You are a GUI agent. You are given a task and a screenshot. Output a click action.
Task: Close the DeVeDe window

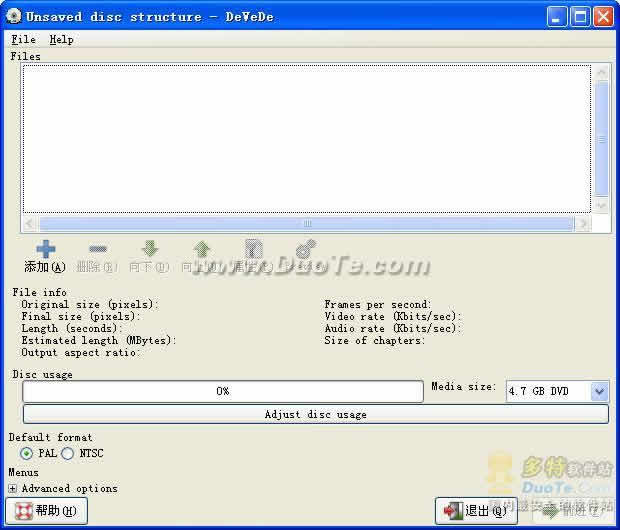[603, 17]
